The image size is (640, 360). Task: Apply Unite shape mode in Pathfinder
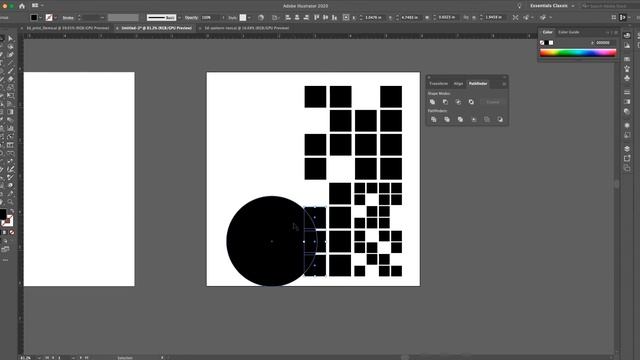point(432,102)
